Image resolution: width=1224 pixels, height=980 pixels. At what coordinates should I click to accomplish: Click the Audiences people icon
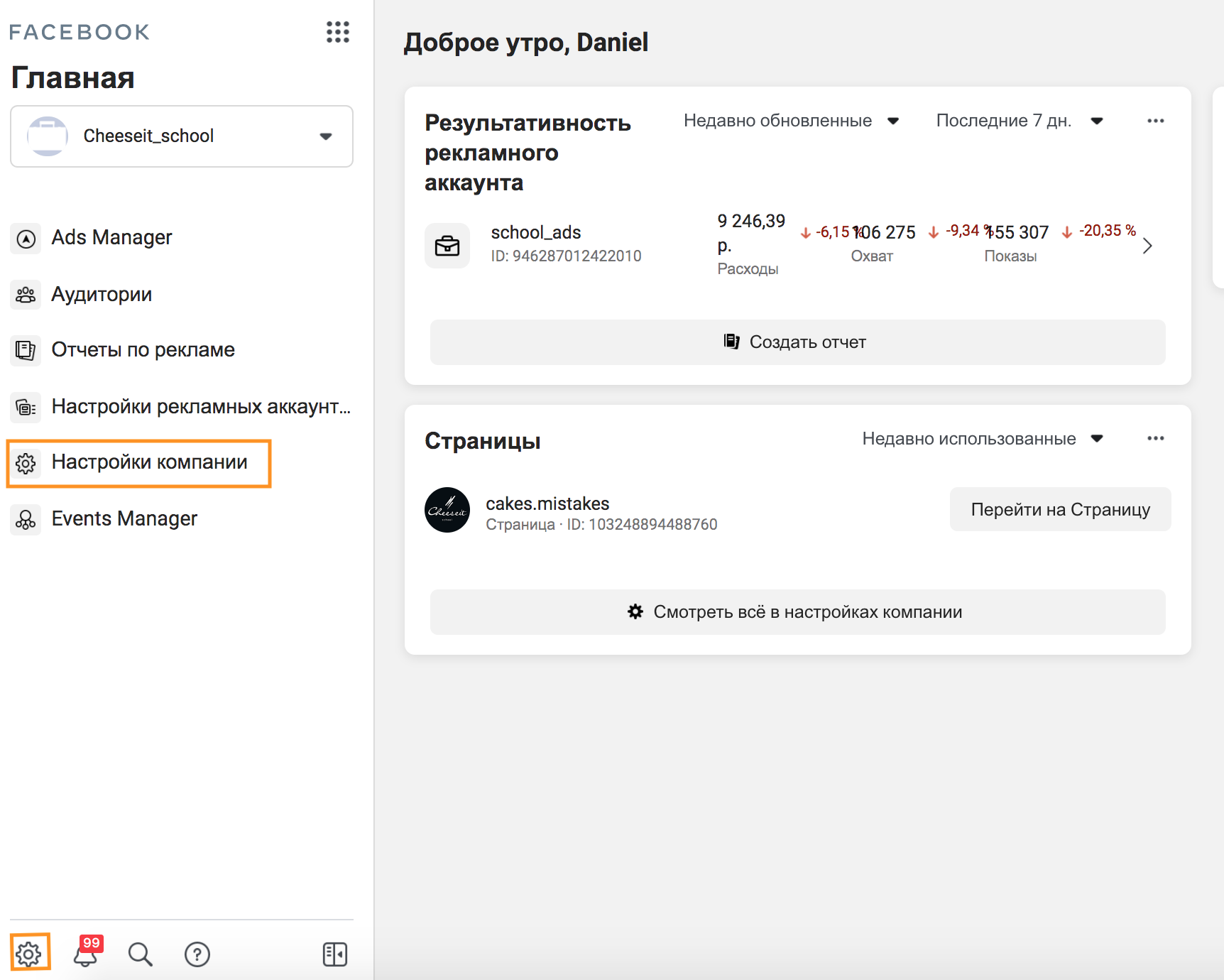26,294
